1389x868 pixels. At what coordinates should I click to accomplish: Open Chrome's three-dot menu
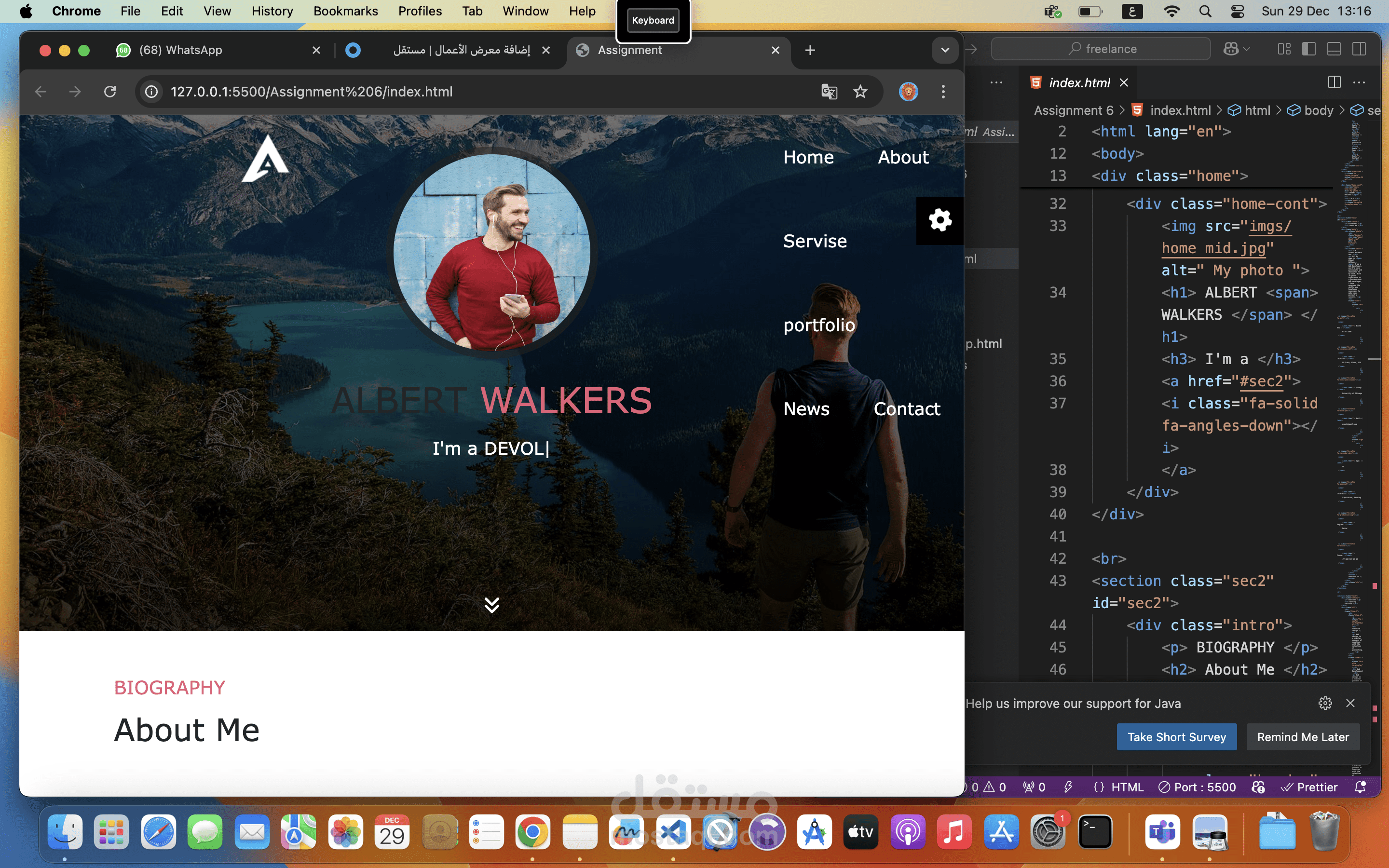(943, 92)
